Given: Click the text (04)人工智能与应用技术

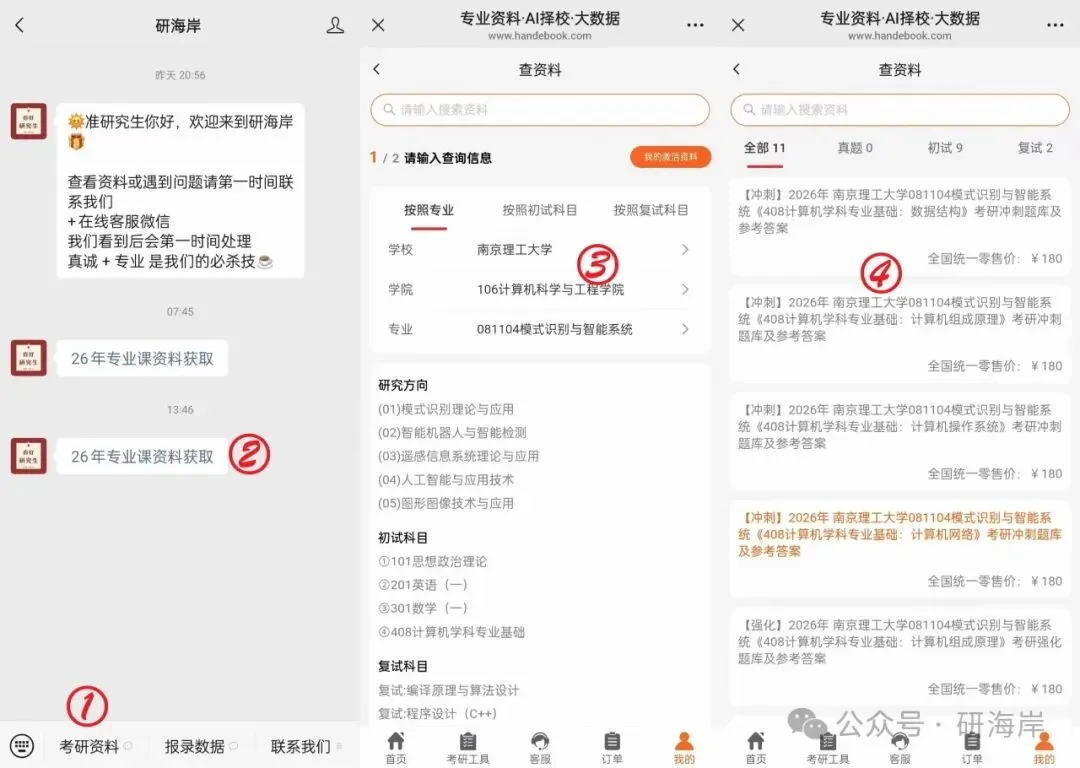Looking at the screenshot, I should 446,479.
